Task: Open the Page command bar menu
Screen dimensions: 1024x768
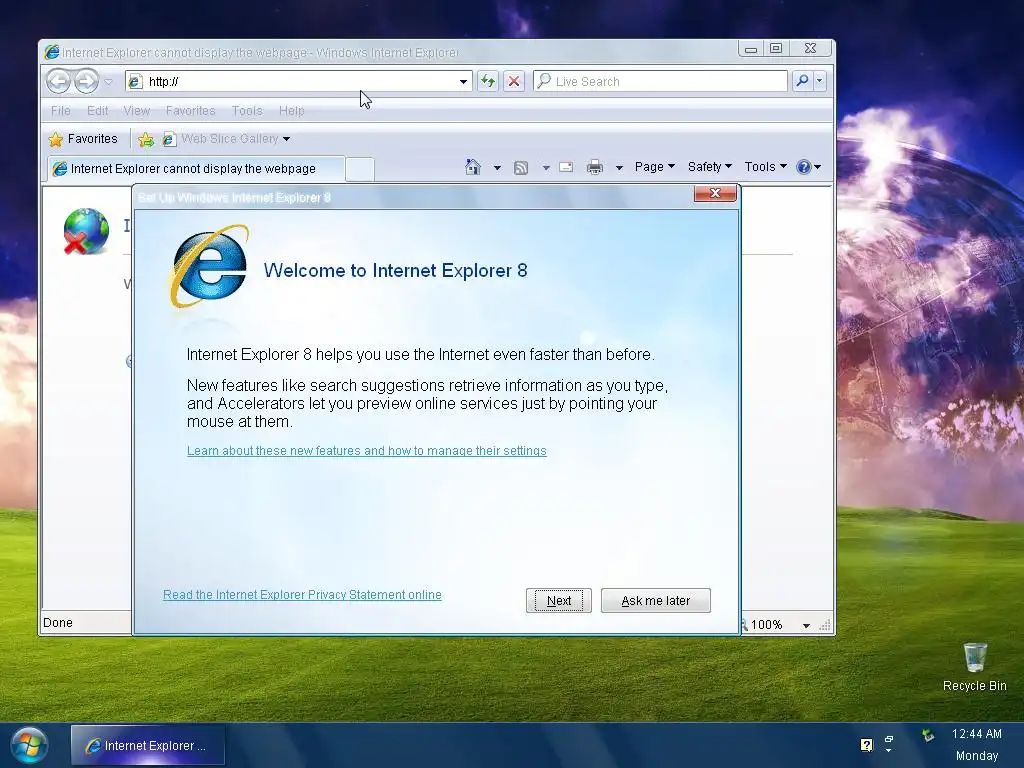Action: click(654, 167)
